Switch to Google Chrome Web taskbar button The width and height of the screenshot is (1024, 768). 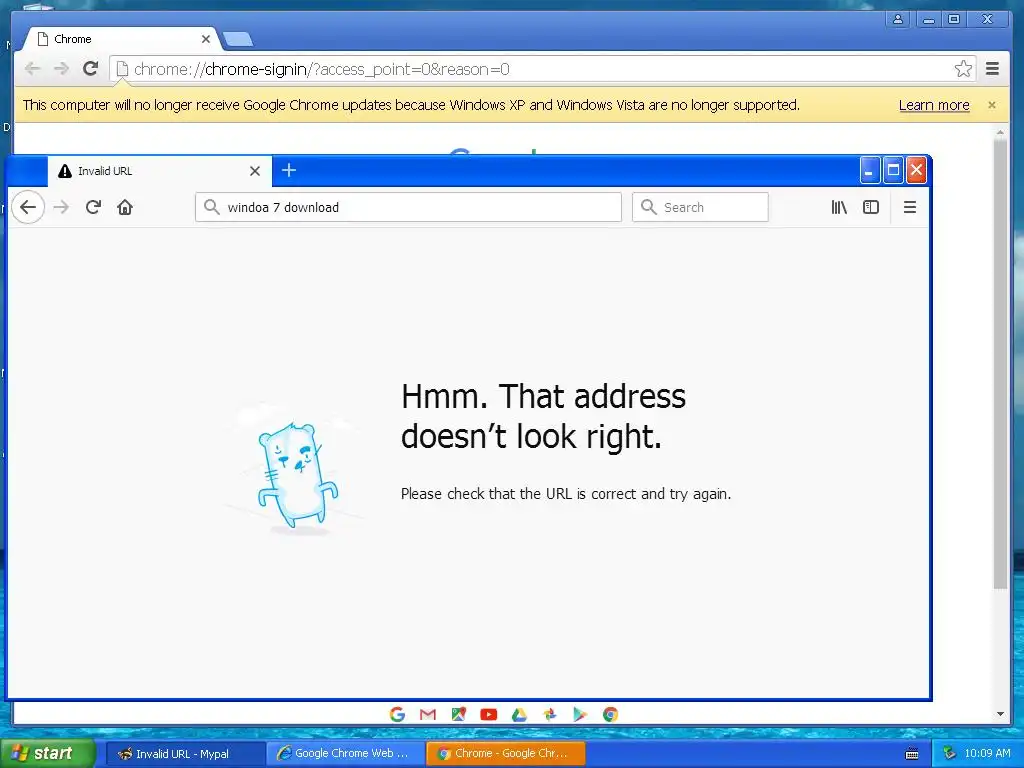coord(345,754)
